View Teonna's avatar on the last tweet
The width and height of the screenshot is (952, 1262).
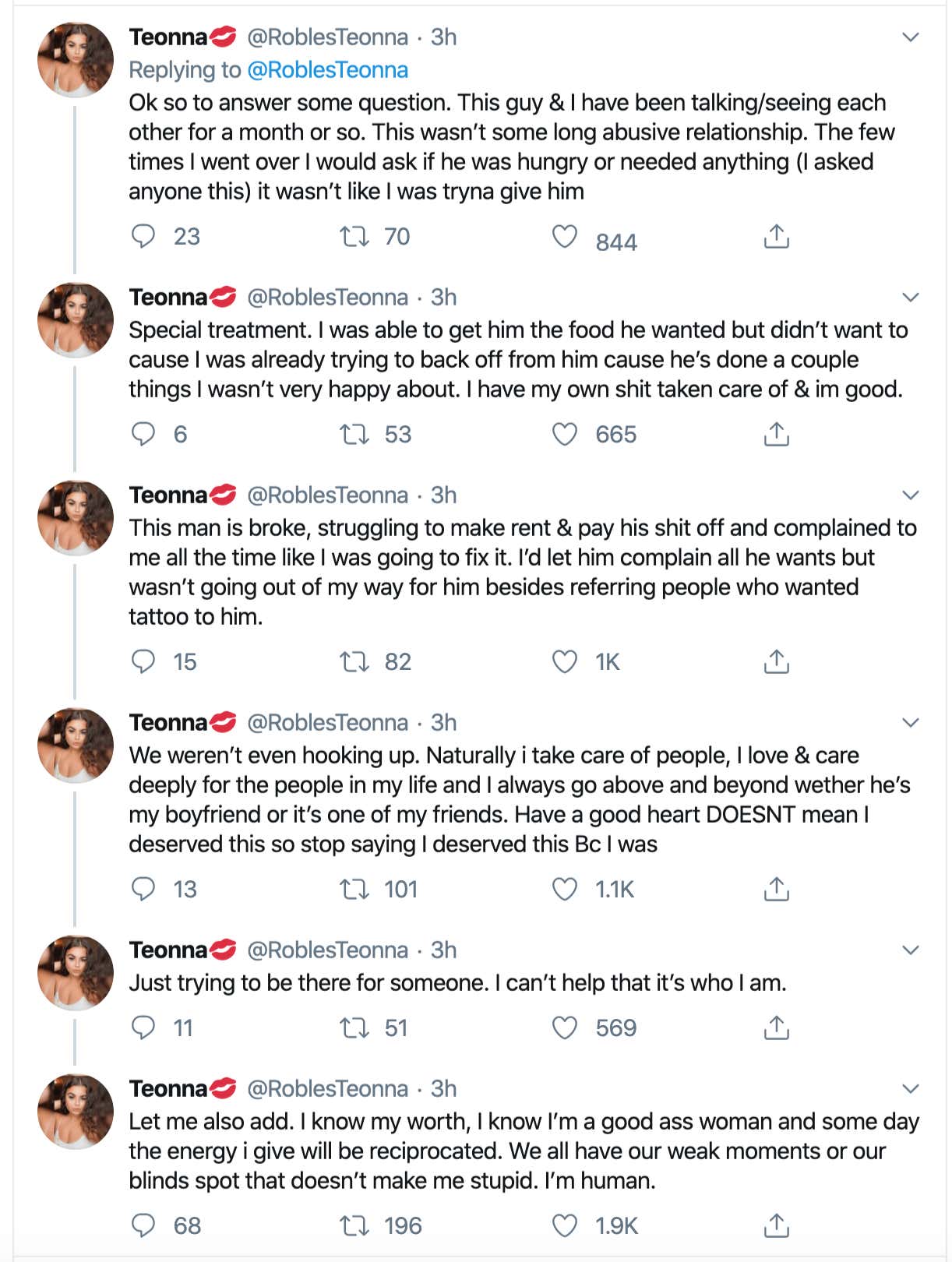[x=76, y=1112]
